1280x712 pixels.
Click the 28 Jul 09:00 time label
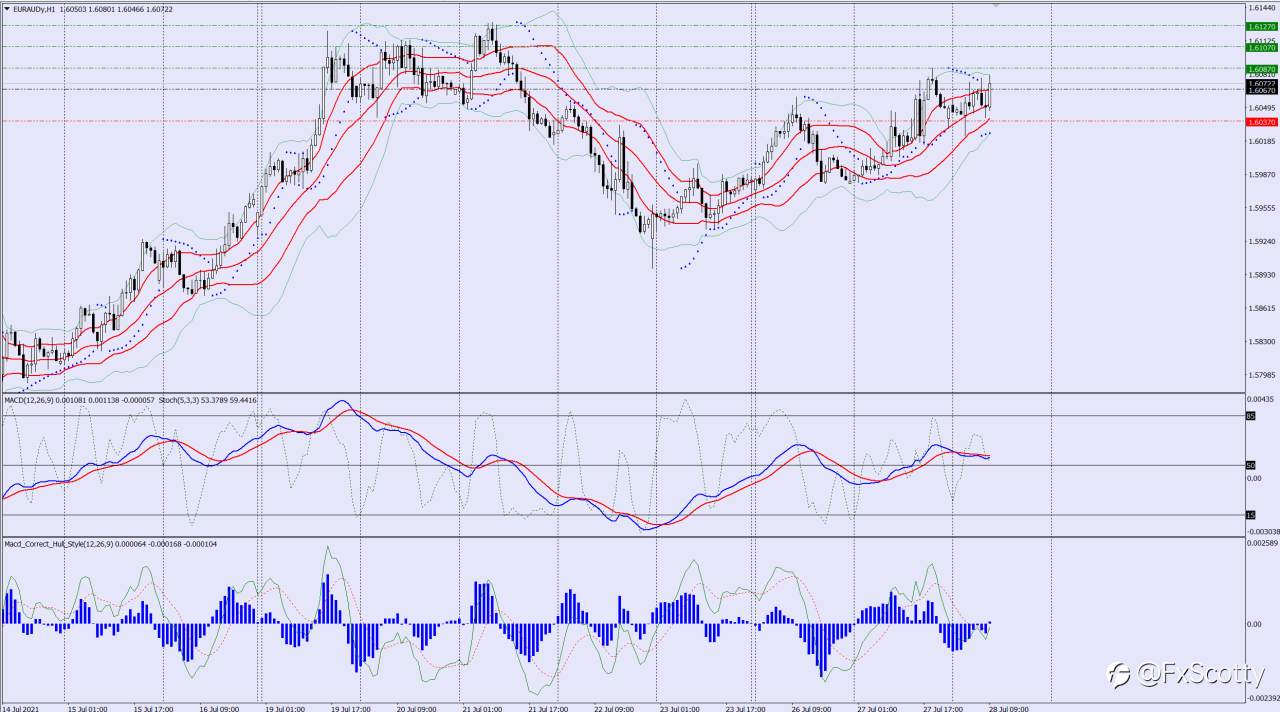pyautogui.click(x=1010, y=707)
